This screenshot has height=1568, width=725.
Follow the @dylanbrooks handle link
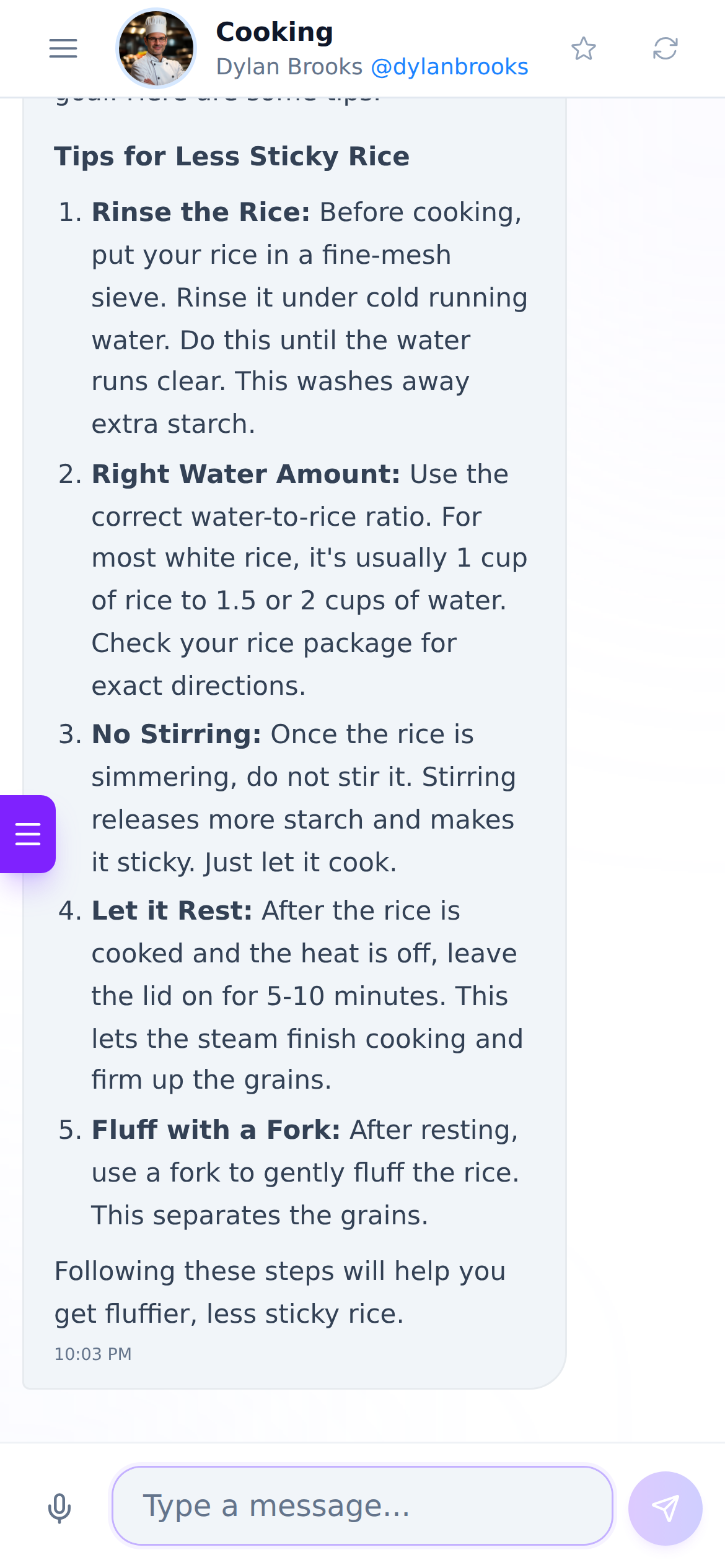(450, 67)
